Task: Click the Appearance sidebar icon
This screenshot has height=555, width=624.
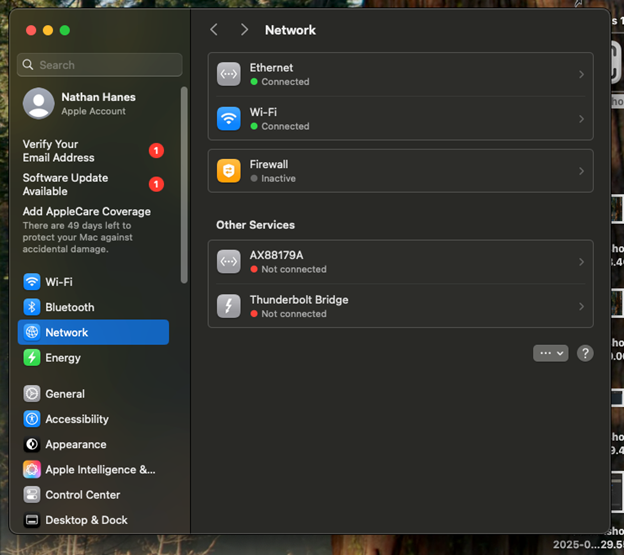Action: coord(32,444)
